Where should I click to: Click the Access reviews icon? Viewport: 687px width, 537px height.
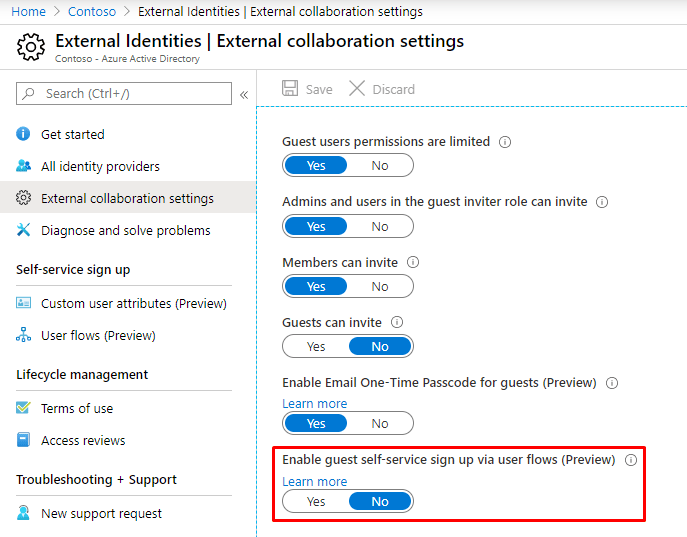[x=24, y=440]
